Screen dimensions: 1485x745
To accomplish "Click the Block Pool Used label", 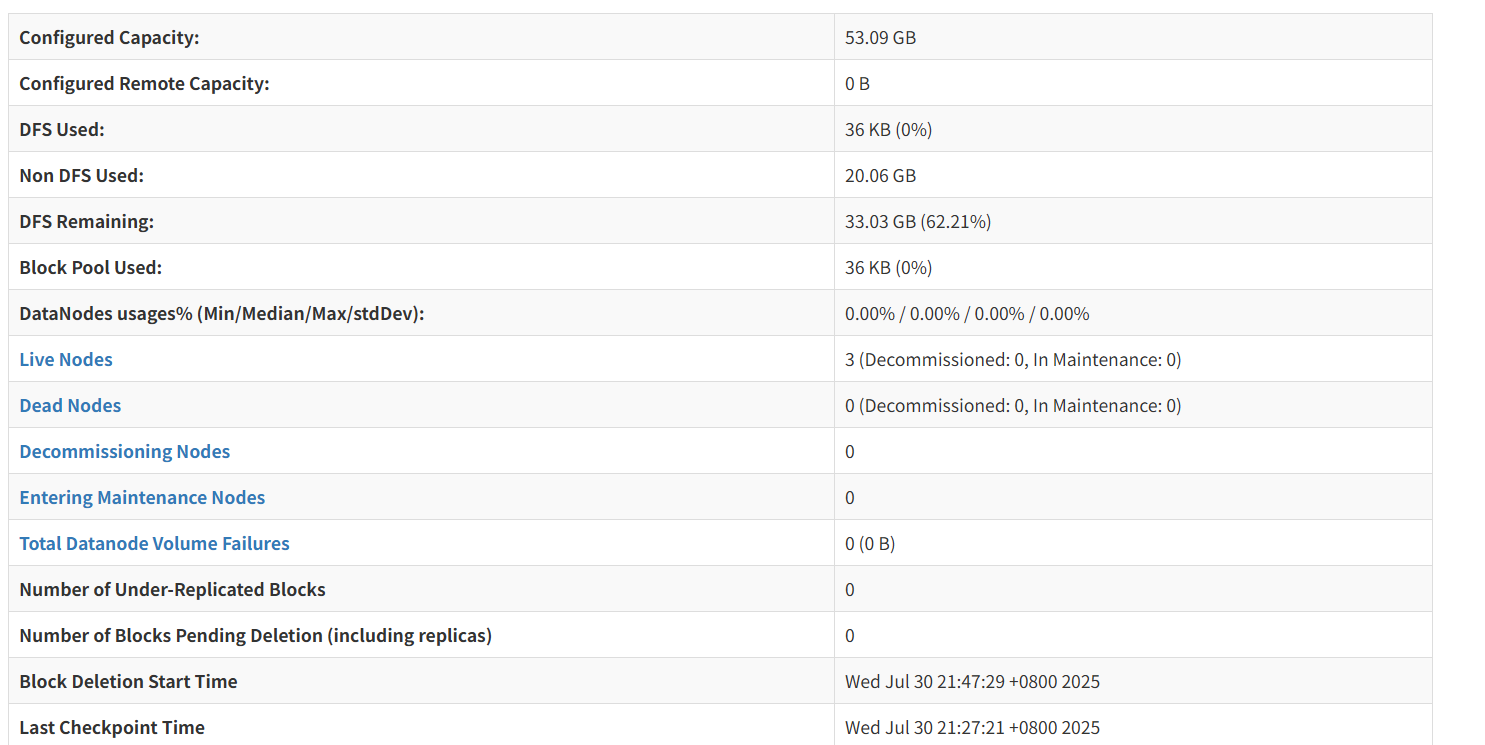I will click(90, 268).
